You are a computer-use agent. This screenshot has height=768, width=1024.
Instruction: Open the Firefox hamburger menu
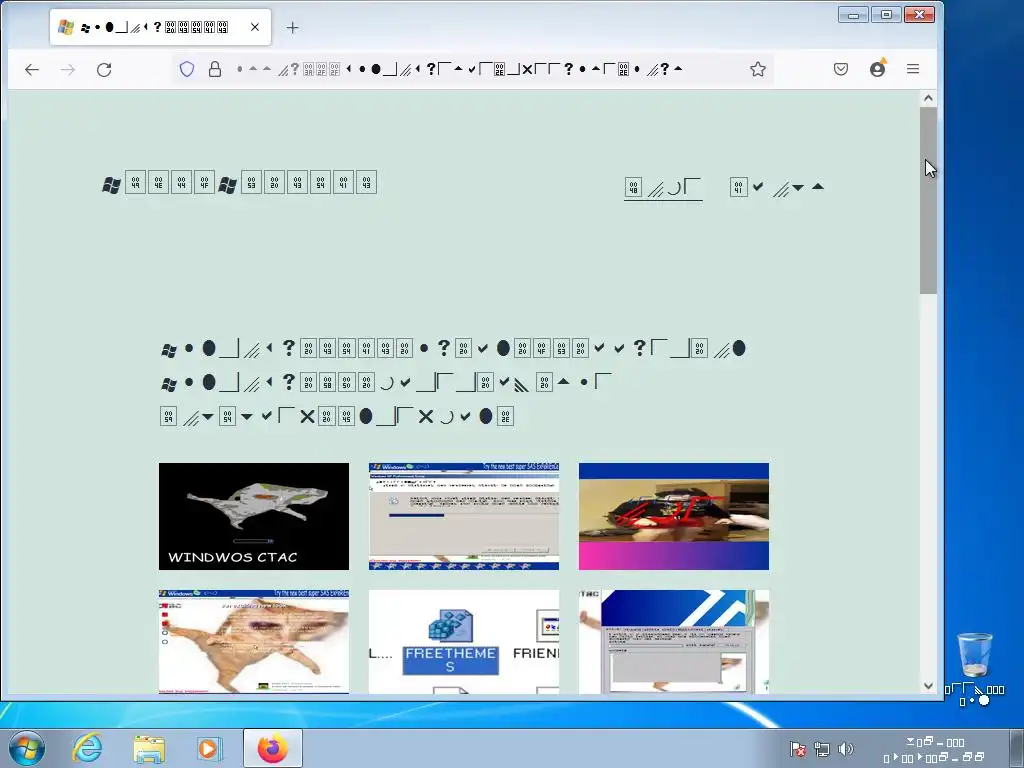click(913, 69)
